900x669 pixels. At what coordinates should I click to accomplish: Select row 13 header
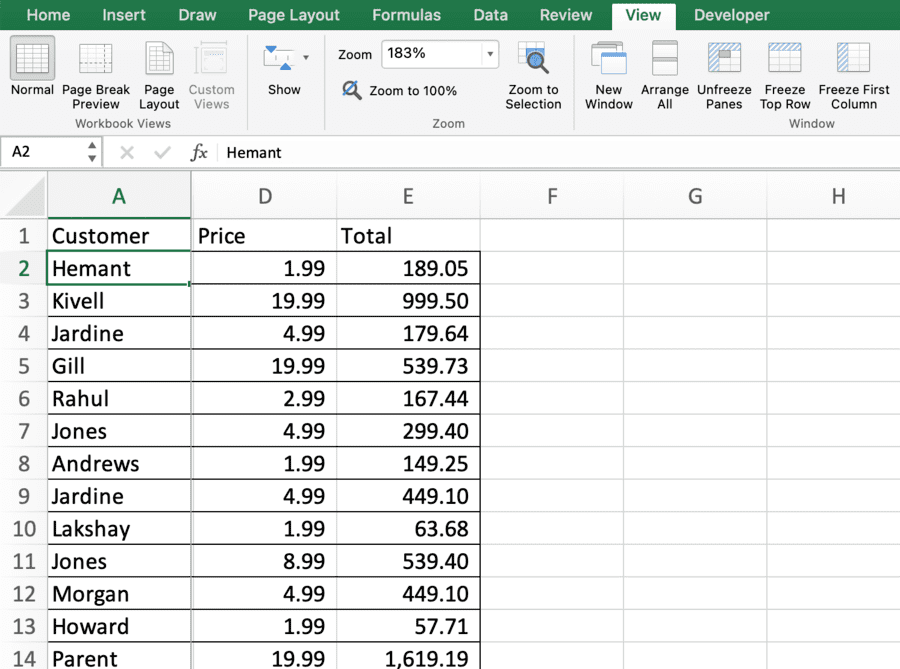pos(24,626)
